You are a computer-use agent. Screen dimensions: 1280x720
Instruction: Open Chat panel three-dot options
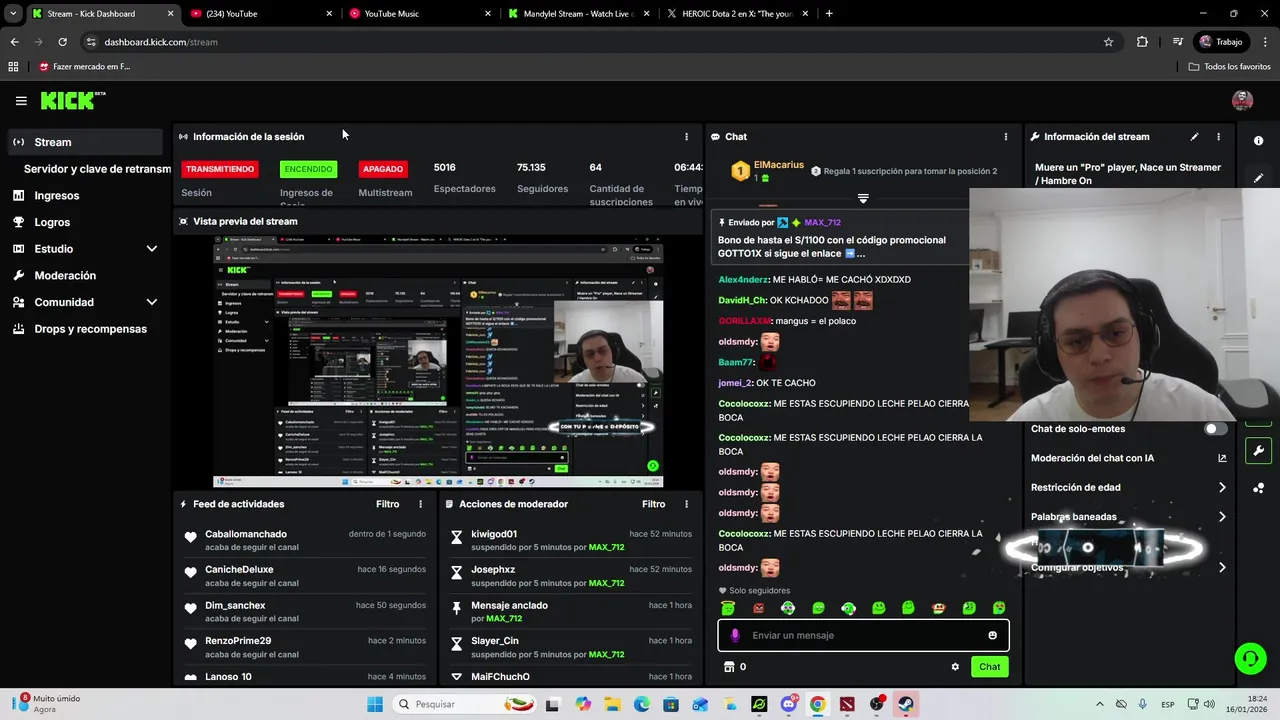pyautogui.click(x=1006, y=137)
